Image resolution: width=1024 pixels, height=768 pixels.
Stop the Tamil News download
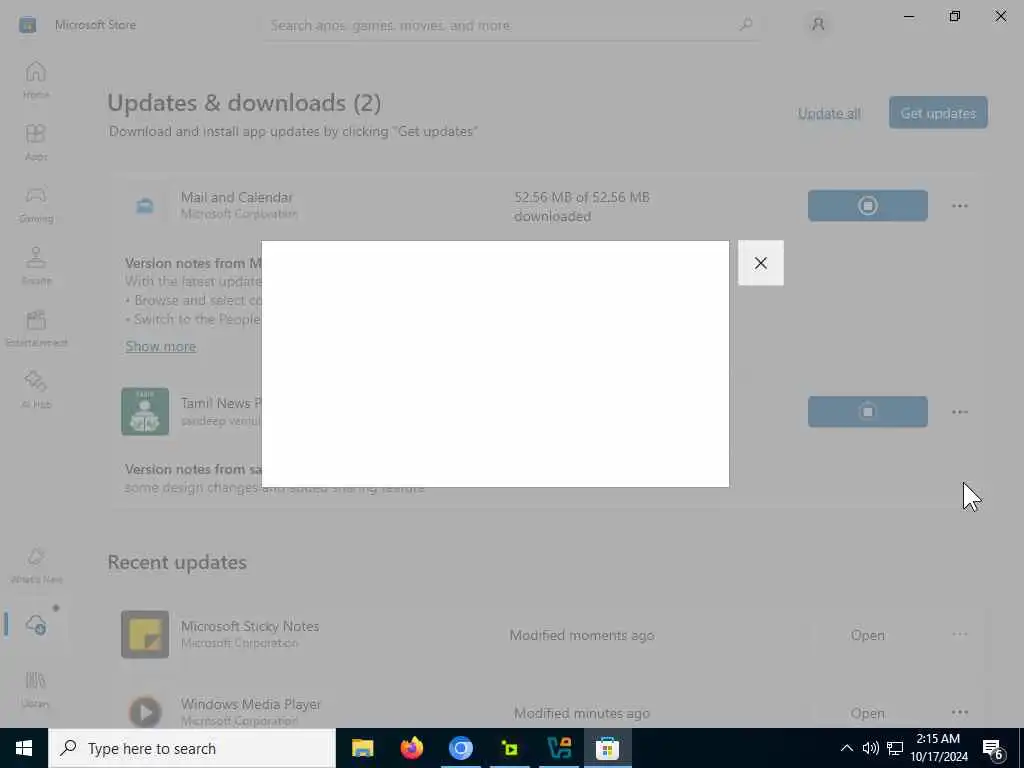pyautogui.click(x=867, y=411)
